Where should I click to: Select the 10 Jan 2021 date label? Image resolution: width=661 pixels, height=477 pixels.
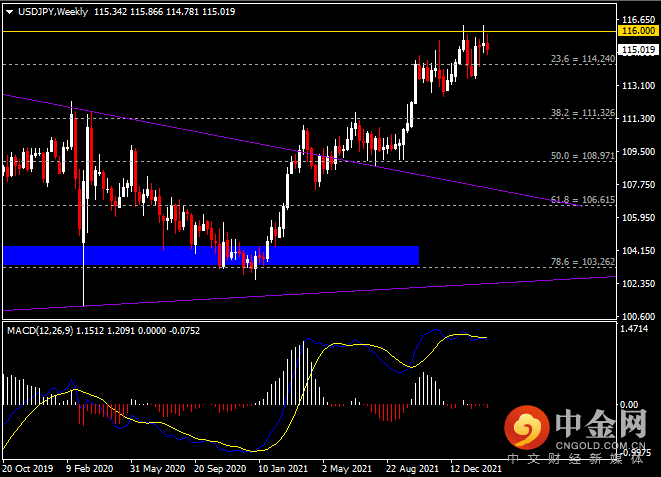tap(283, 469)
